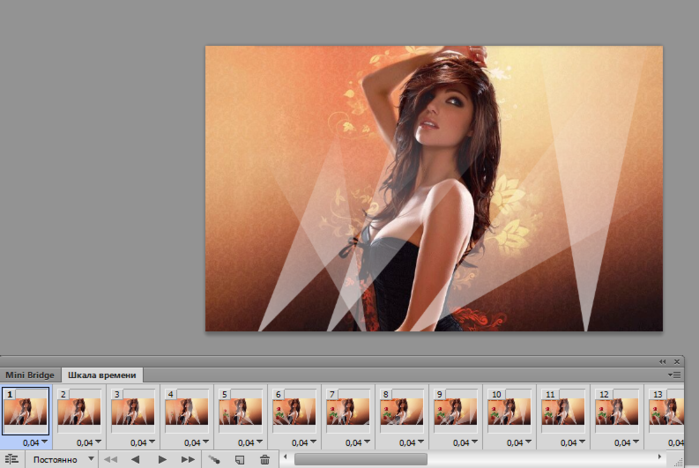The height and width of the screenshot is (468, 699).
Task: Duplicate selected frame icon
Action: coord(239,460)
